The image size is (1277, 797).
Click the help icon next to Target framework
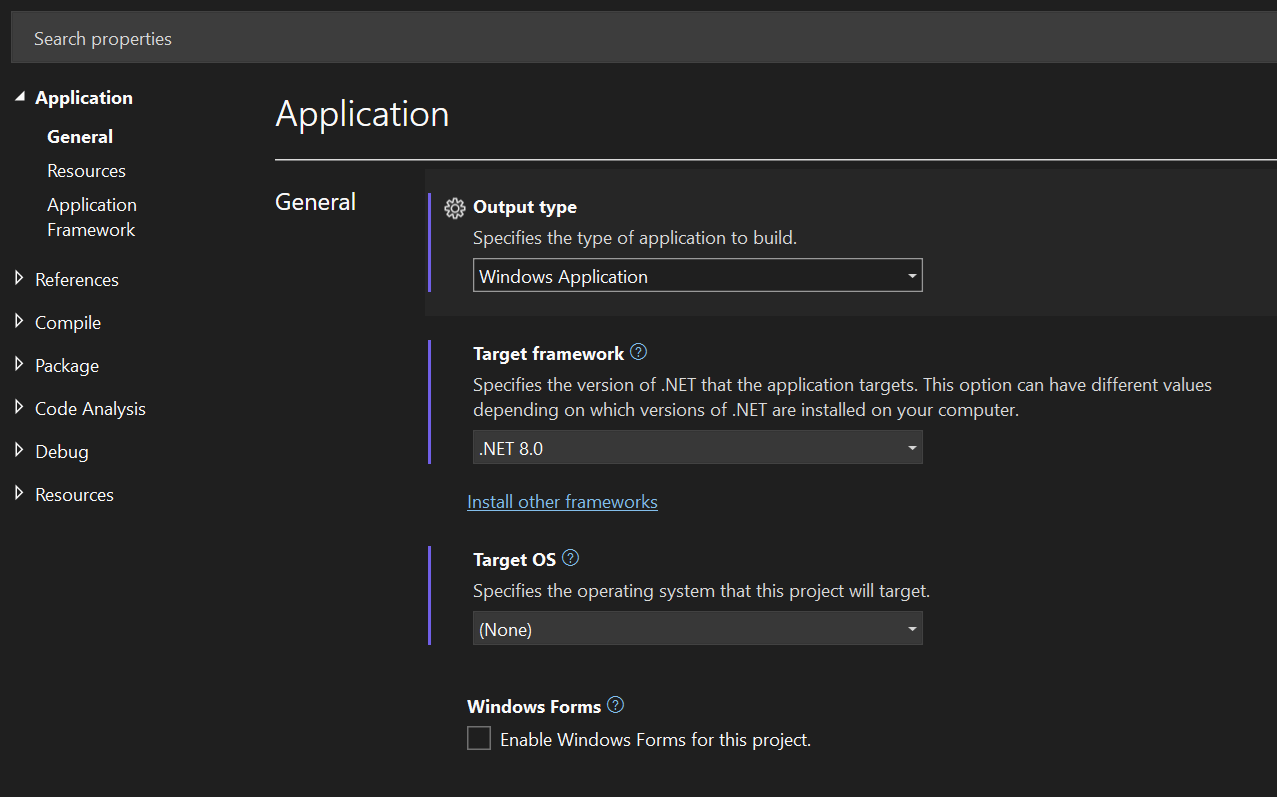tap(638, 352)
